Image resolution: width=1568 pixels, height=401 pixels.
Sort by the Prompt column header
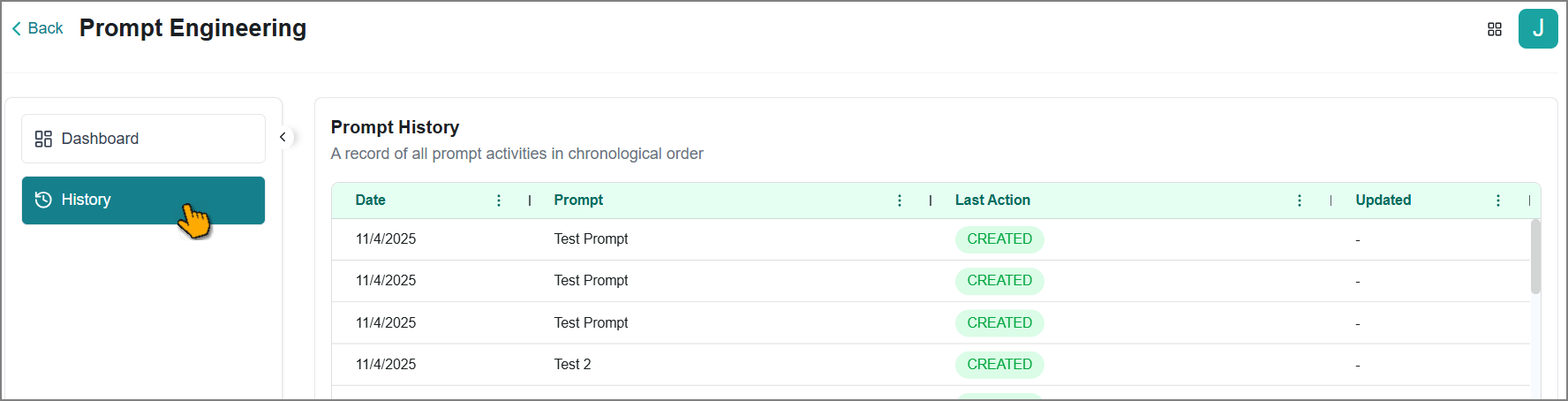point(578,200)
